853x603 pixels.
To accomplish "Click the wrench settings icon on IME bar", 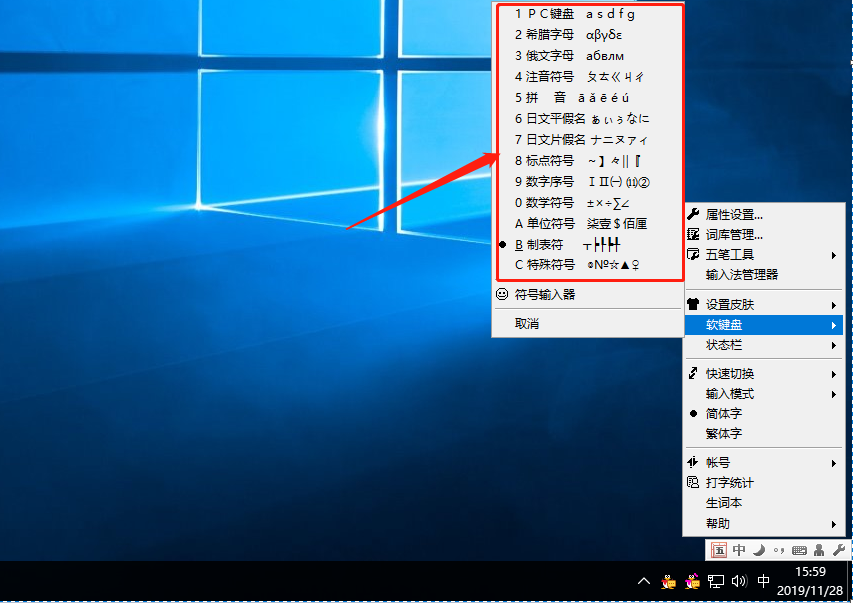I will point(838,550).
